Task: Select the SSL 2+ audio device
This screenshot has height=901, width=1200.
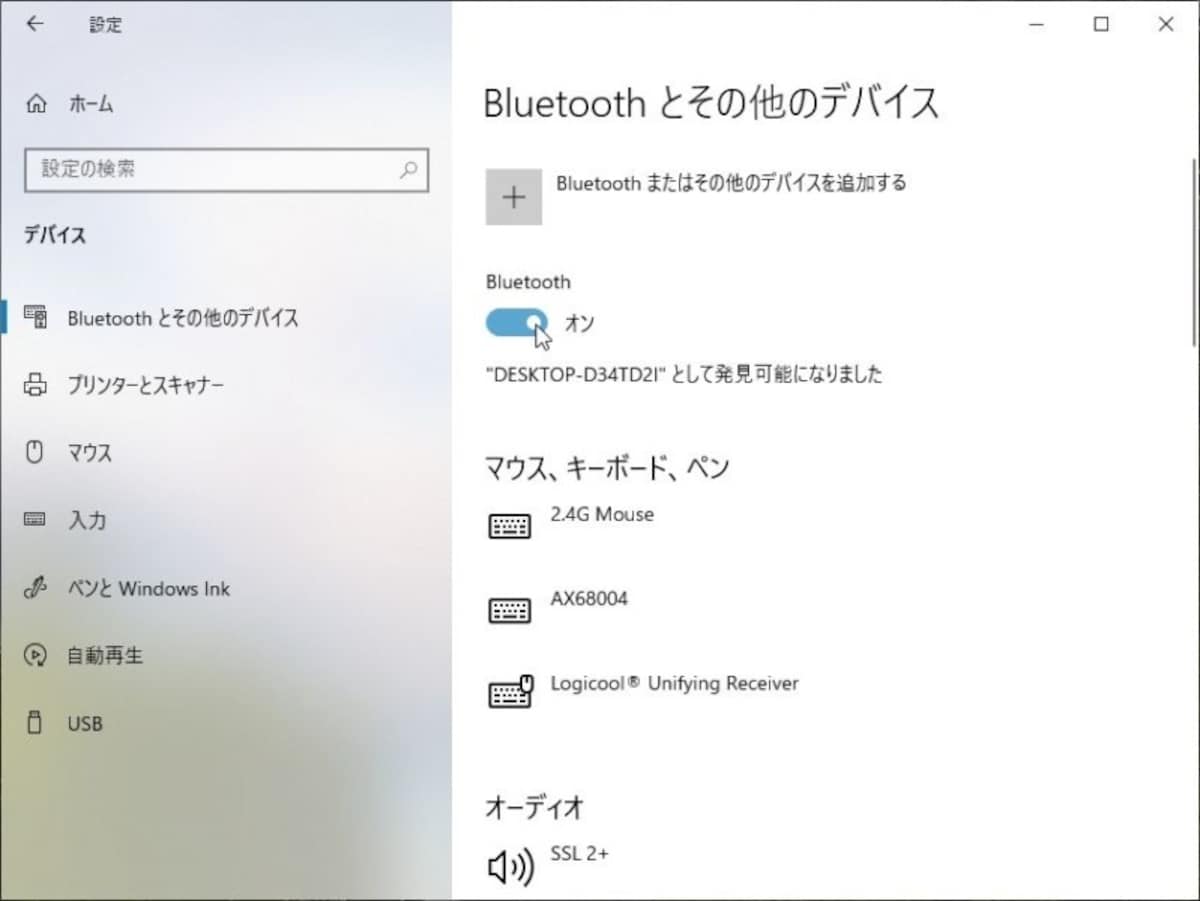Action: 580,854
